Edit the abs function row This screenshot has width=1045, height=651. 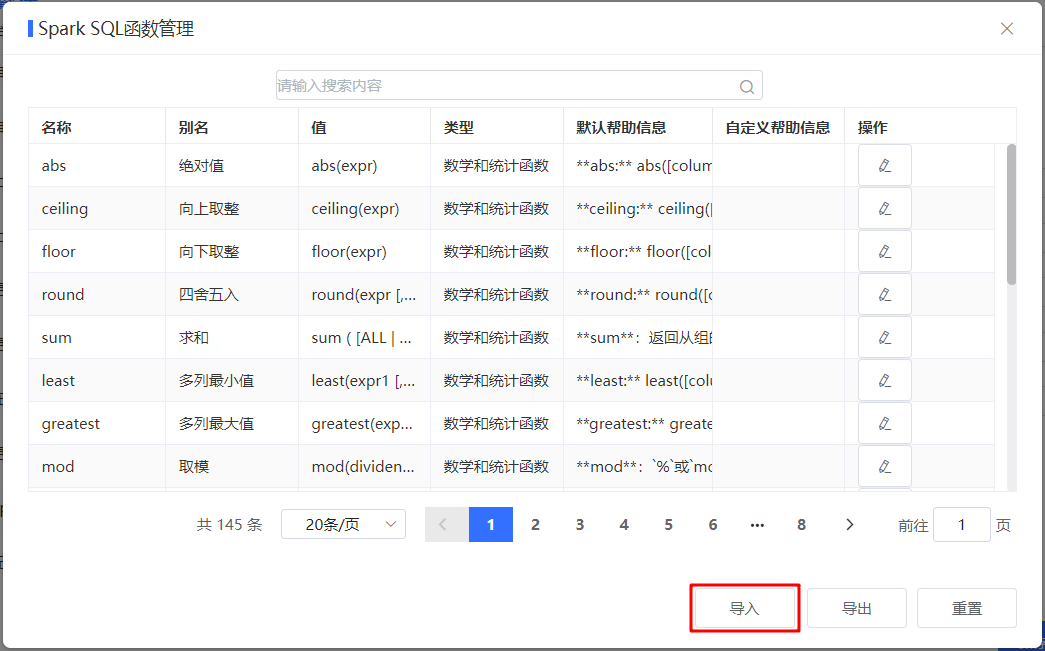pyautogui.click(x=884, y=165)
